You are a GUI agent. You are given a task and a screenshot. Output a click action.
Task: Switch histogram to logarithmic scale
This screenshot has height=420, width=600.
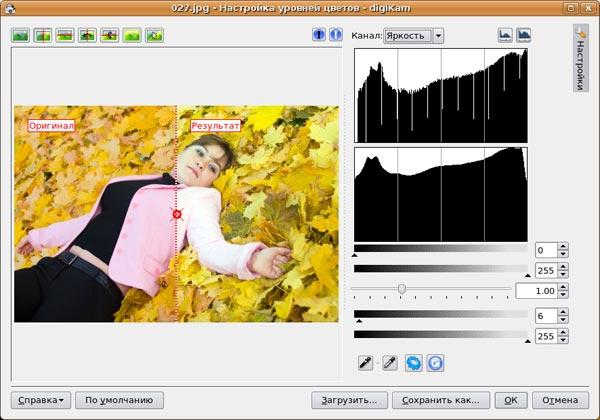tap(523, 35)
